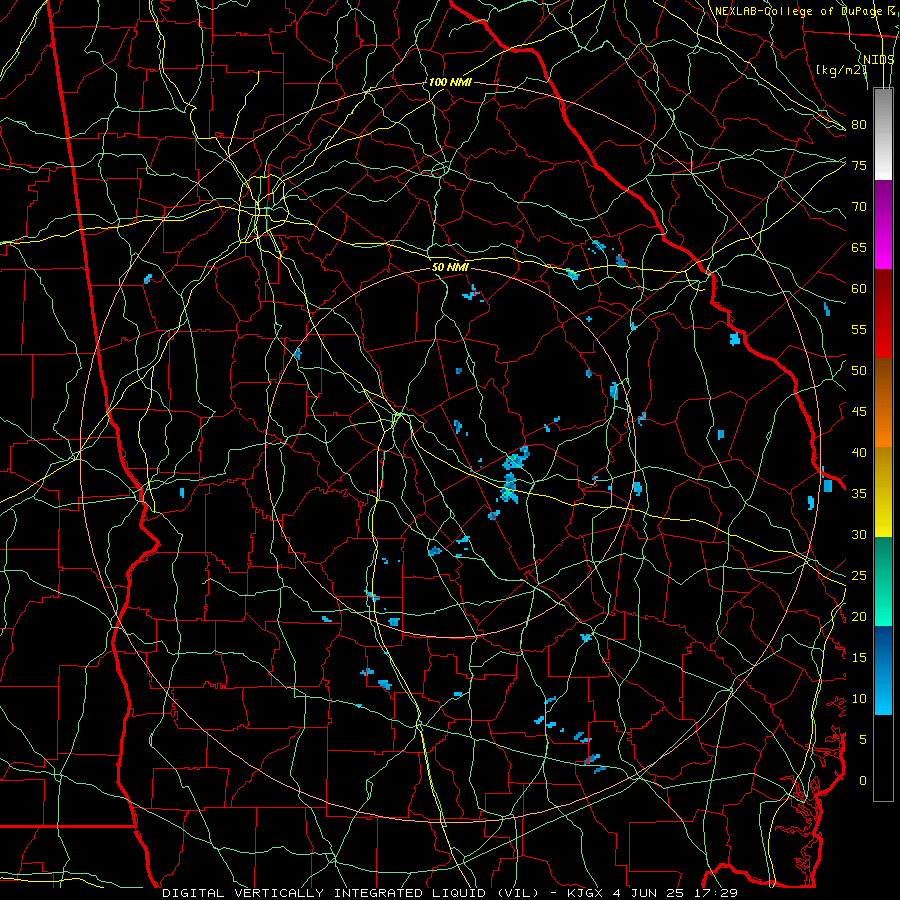Pick the magenta-purple segment of the color bar
Image resolution: width=900 pixels, height=900 pixels.
pos(883,224)
